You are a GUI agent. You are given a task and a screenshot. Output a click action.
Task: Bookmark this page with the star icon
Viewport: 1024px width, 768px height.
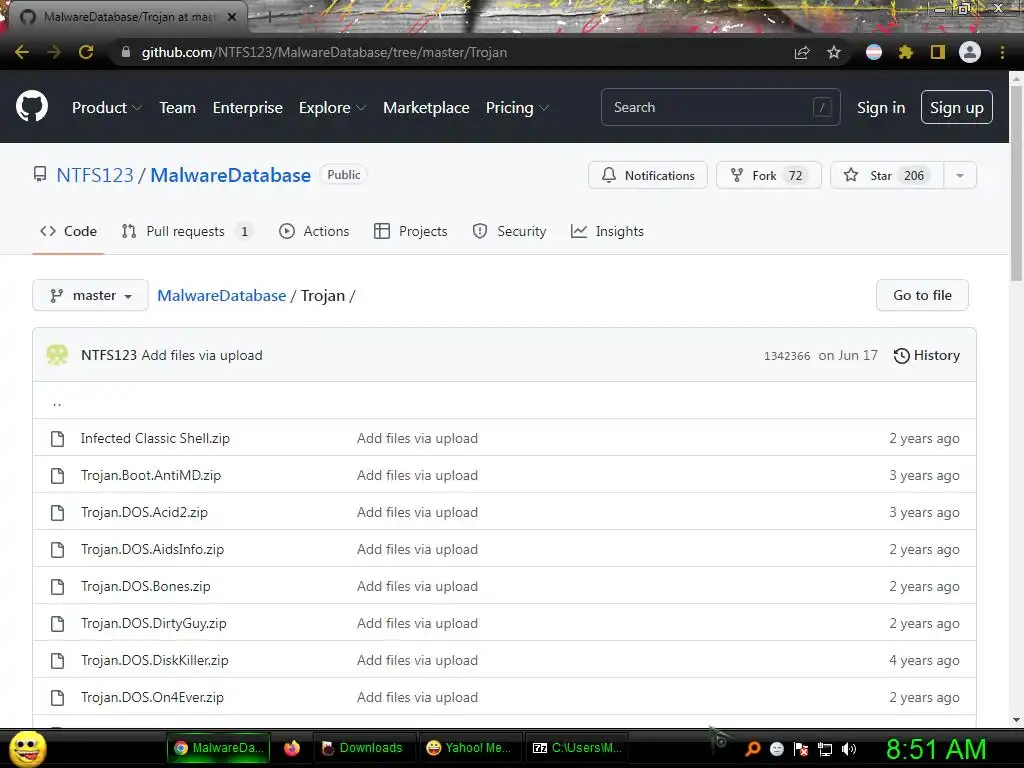[834, 52]
